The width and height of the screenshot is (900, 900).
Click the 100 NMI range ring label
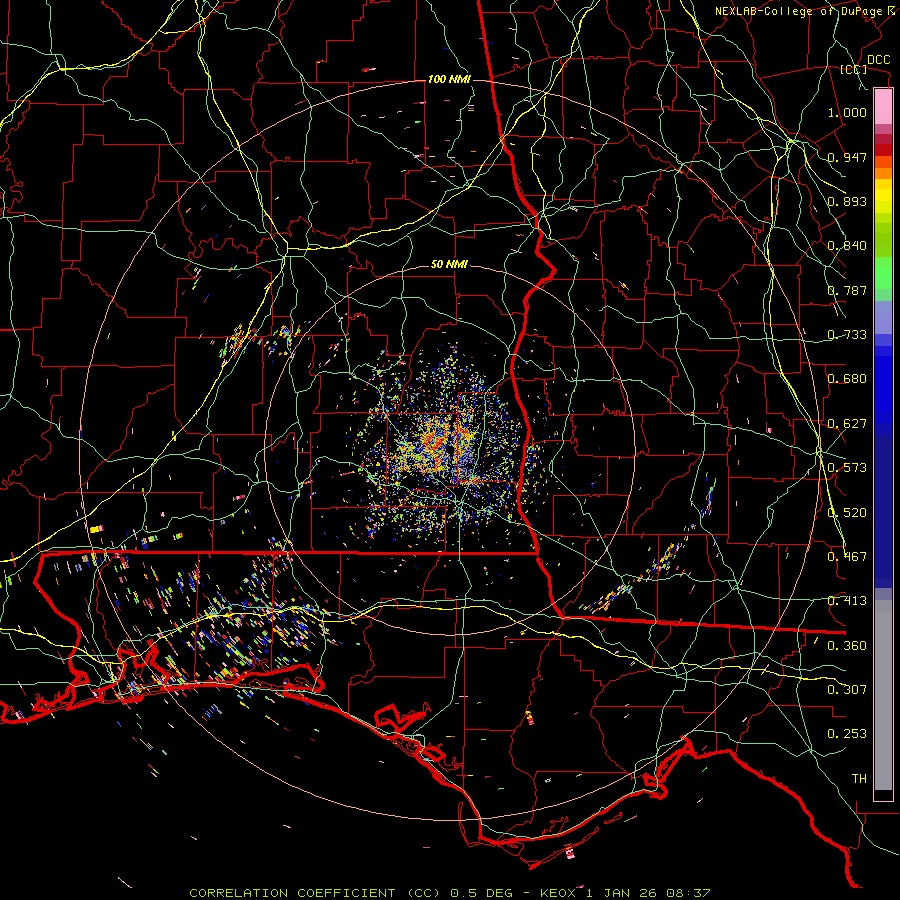[449, 79]
